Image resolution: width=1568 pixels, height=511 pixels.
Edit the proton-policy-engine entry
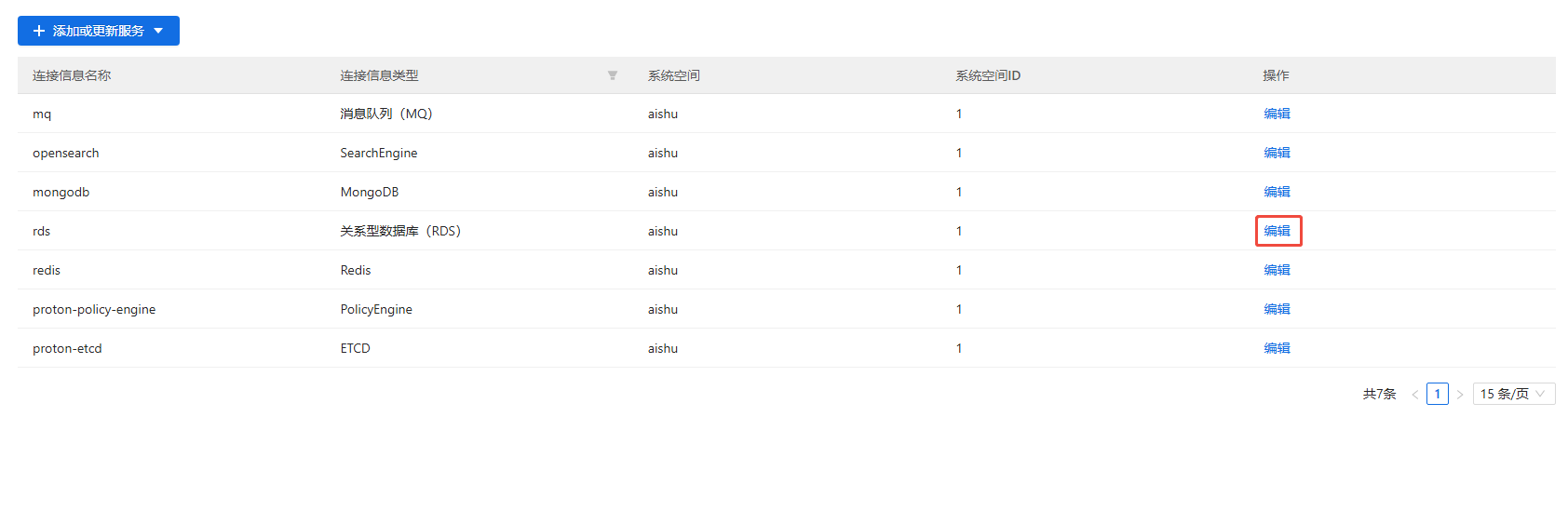1277,309
